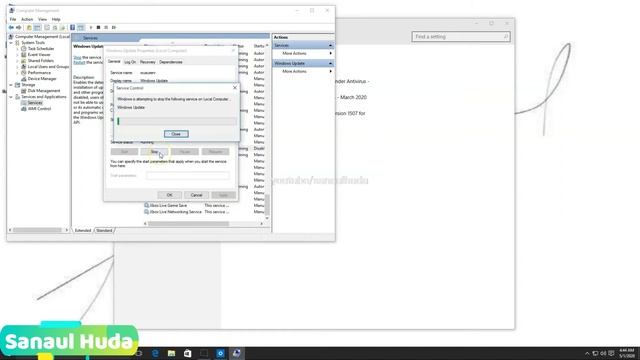This screenshot has height=360, width=640.
Task: Click the Start Service play toolbar icon
Action: [91, 27]
